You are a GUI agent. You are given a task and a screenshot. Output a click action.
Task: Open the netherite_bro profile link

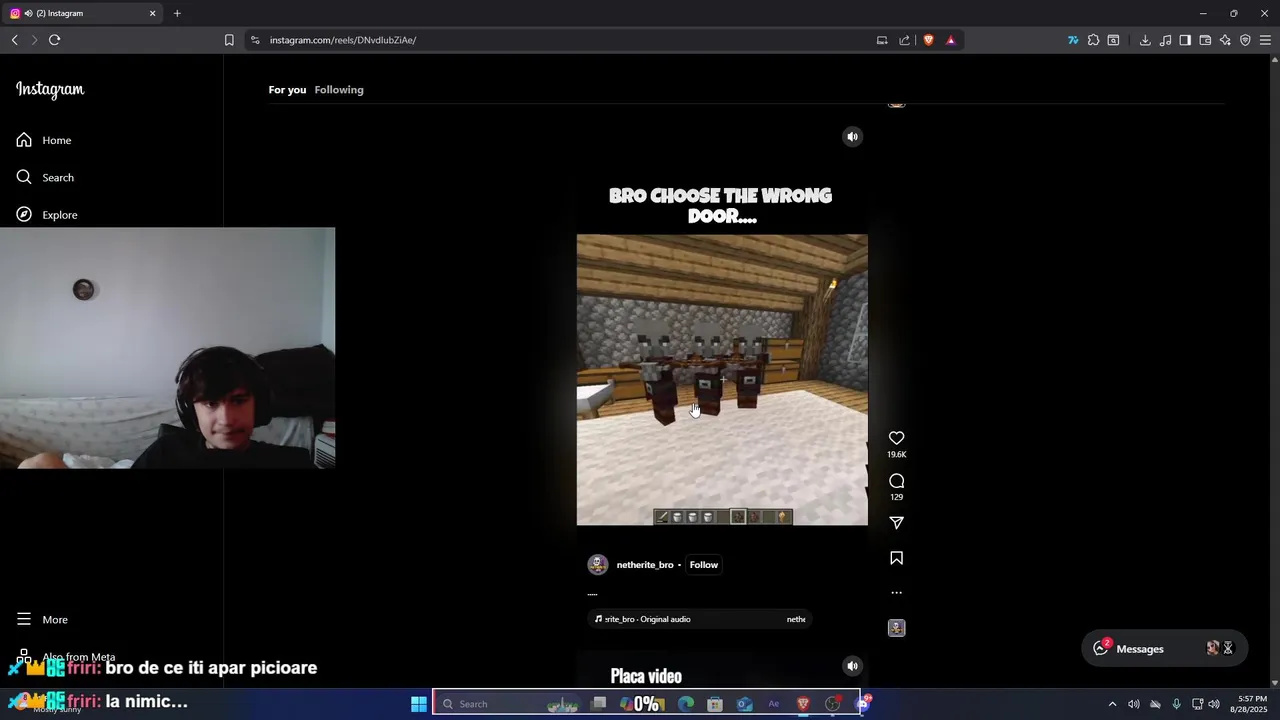[645, 565]
